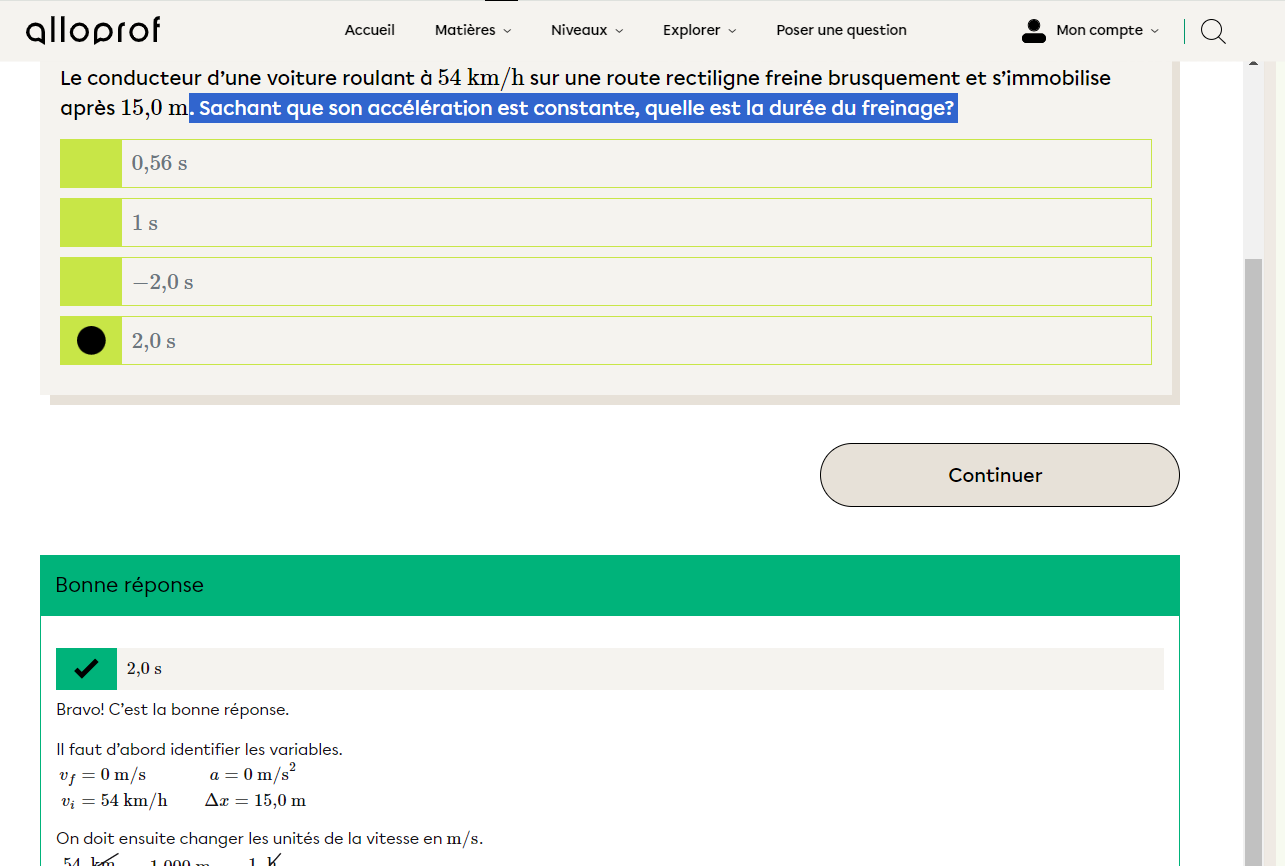This screenshot has width=1285, height=866.
Task: Click the highlighted question text
Action: (573, 108)
